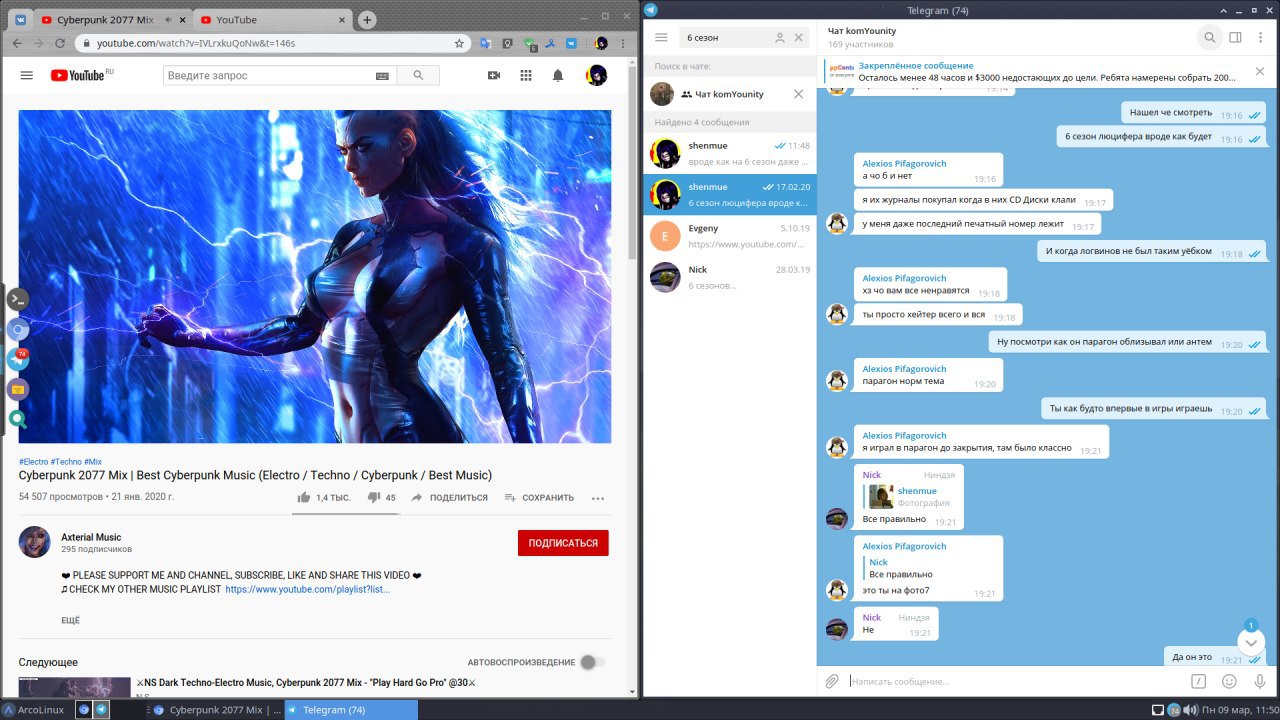Open the playlist link in description

(x=307, y=589)
